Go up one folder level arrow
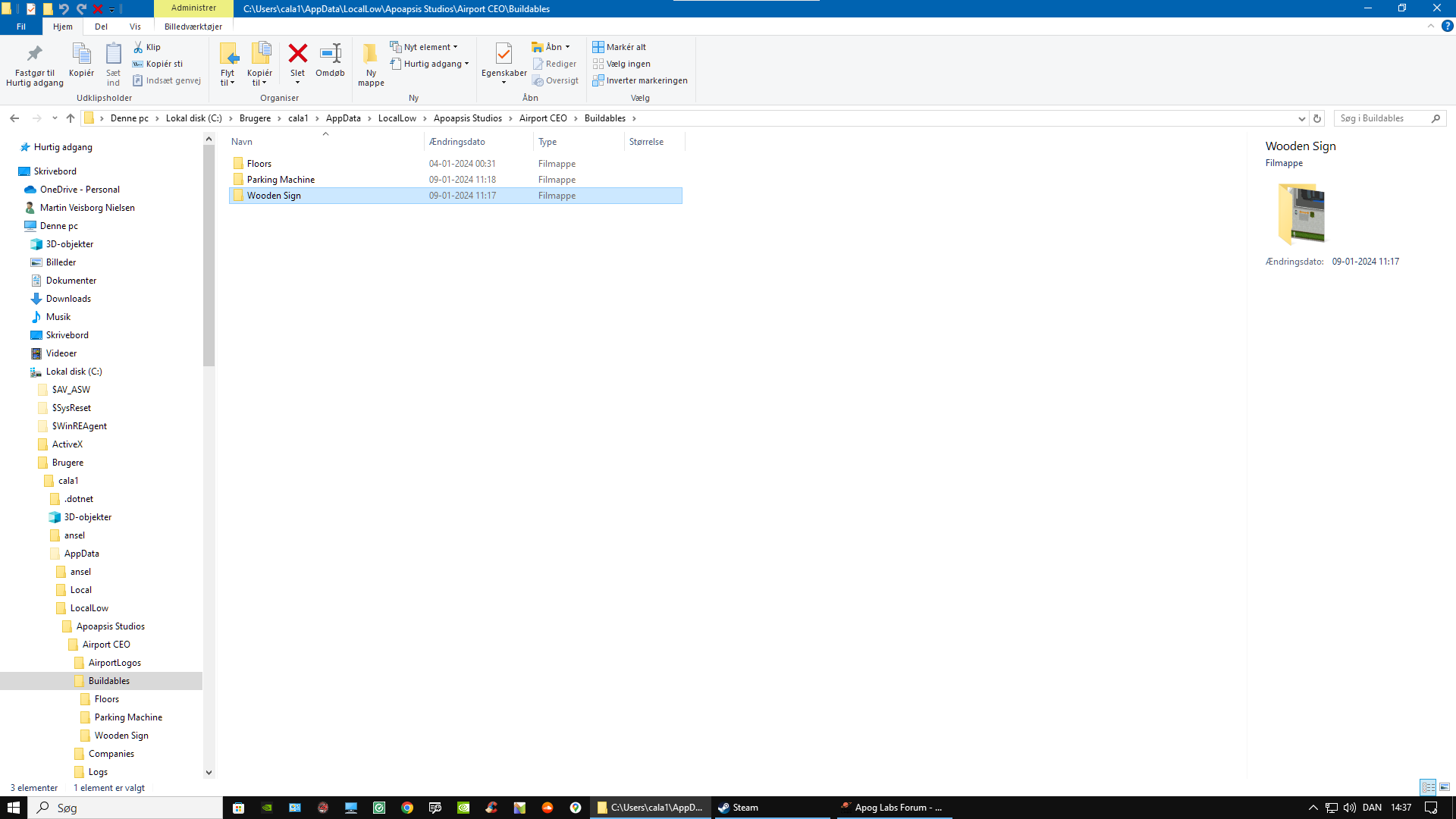 [x=71, y=118]
